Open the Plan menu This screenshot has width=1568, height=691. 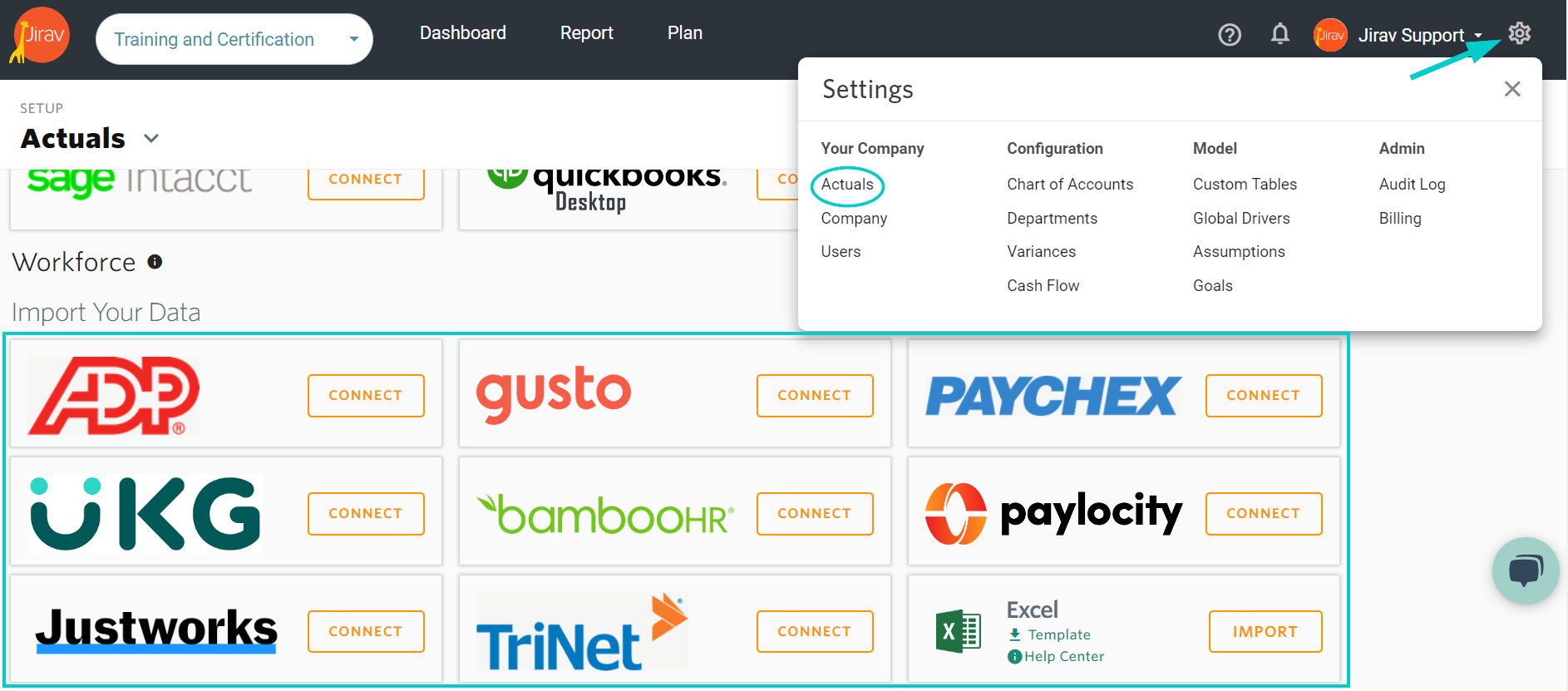click(685, 32)
